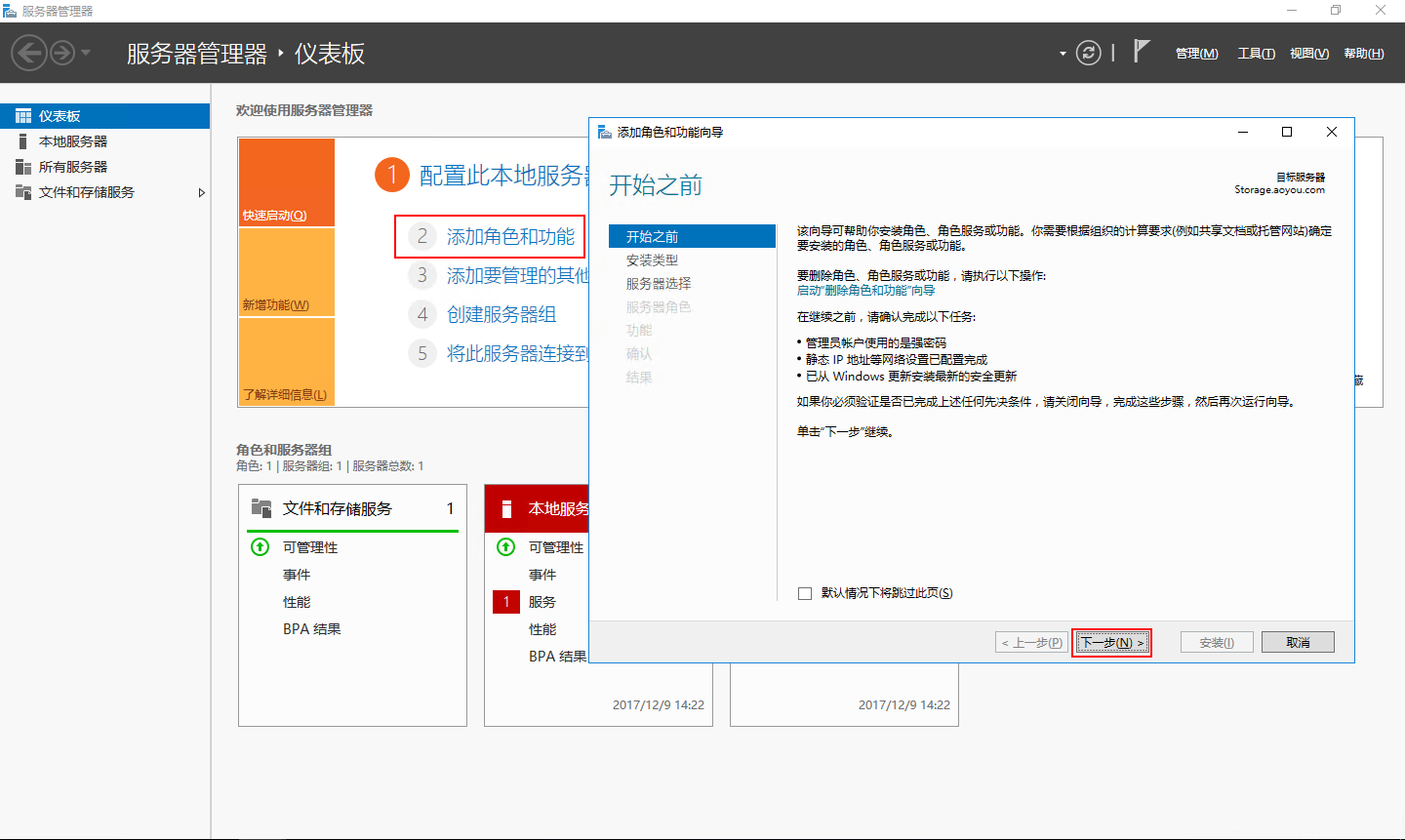This screenshot has height=840, width=1405.
Task: Open the 帮助(H) menu
Action: tap(1363, 54)
